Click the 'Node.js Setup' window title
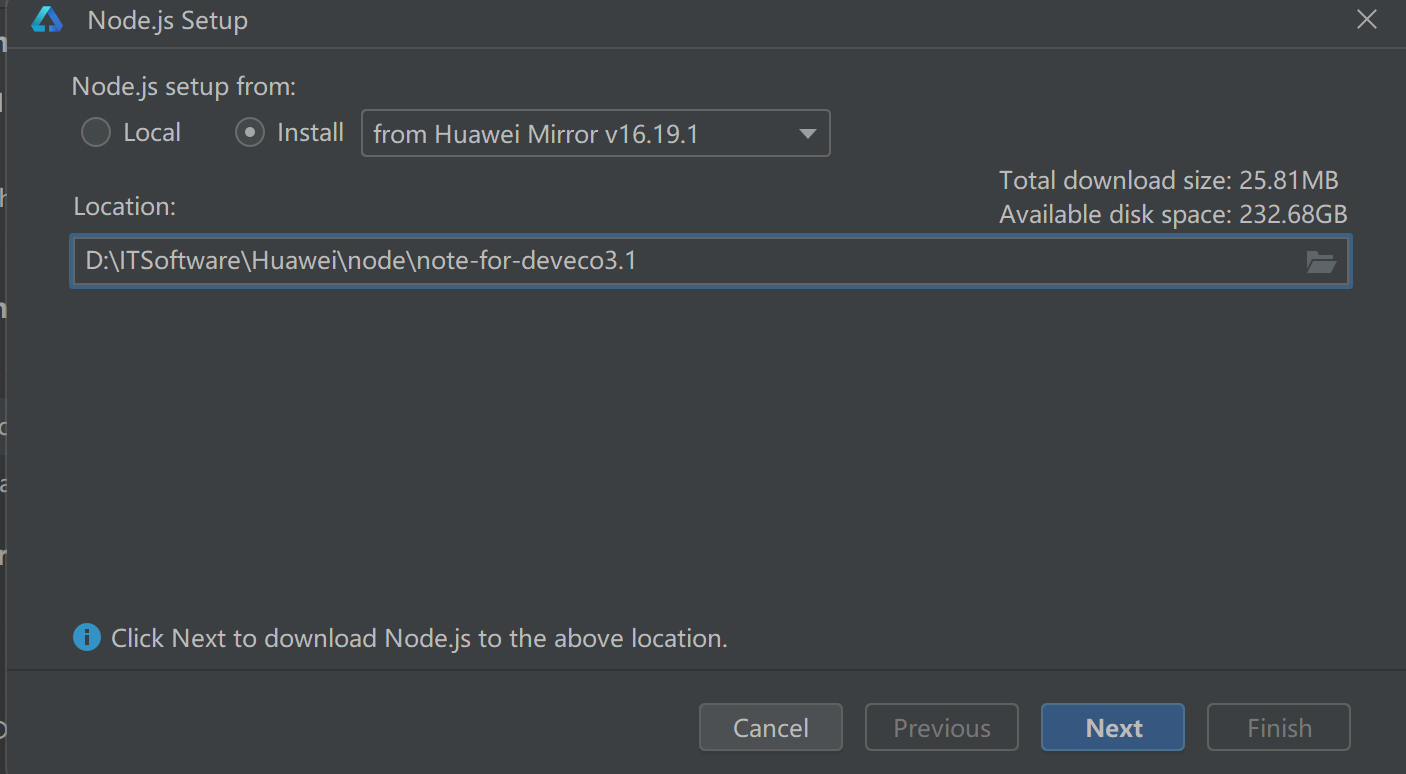This screenshot has width=1406, height=774. [168, 20]
